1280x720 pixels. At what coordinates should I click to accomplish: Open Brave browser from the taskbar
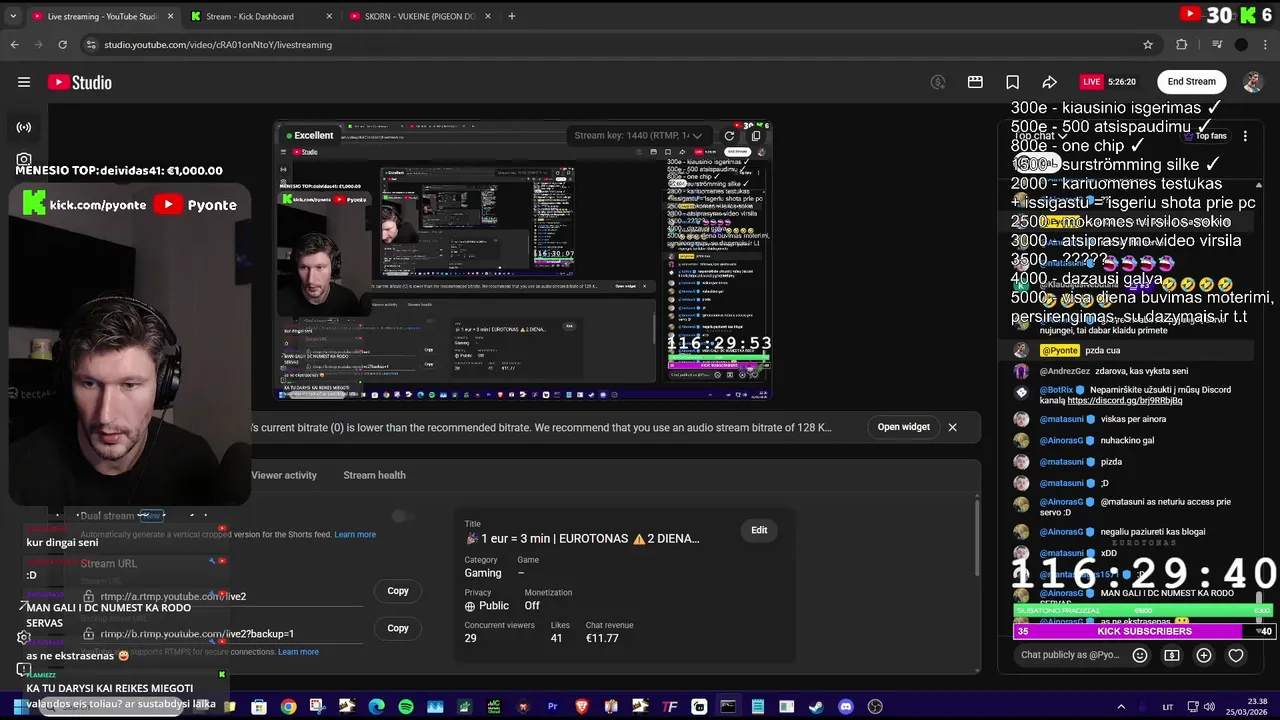pos(582,707)
